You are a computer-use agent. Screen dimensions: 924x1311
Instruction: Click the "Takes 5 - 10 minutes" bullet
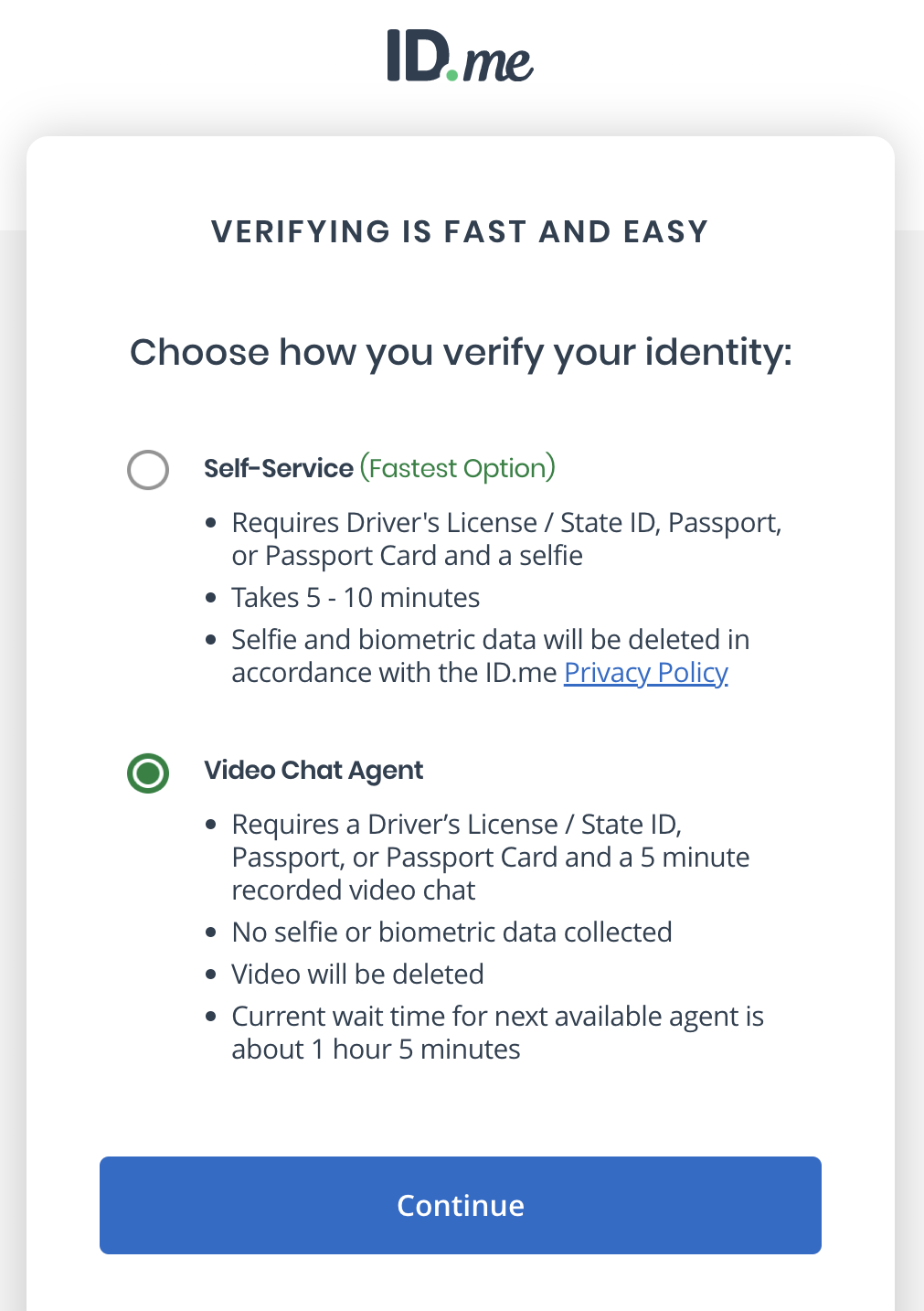tap(356, 598)
